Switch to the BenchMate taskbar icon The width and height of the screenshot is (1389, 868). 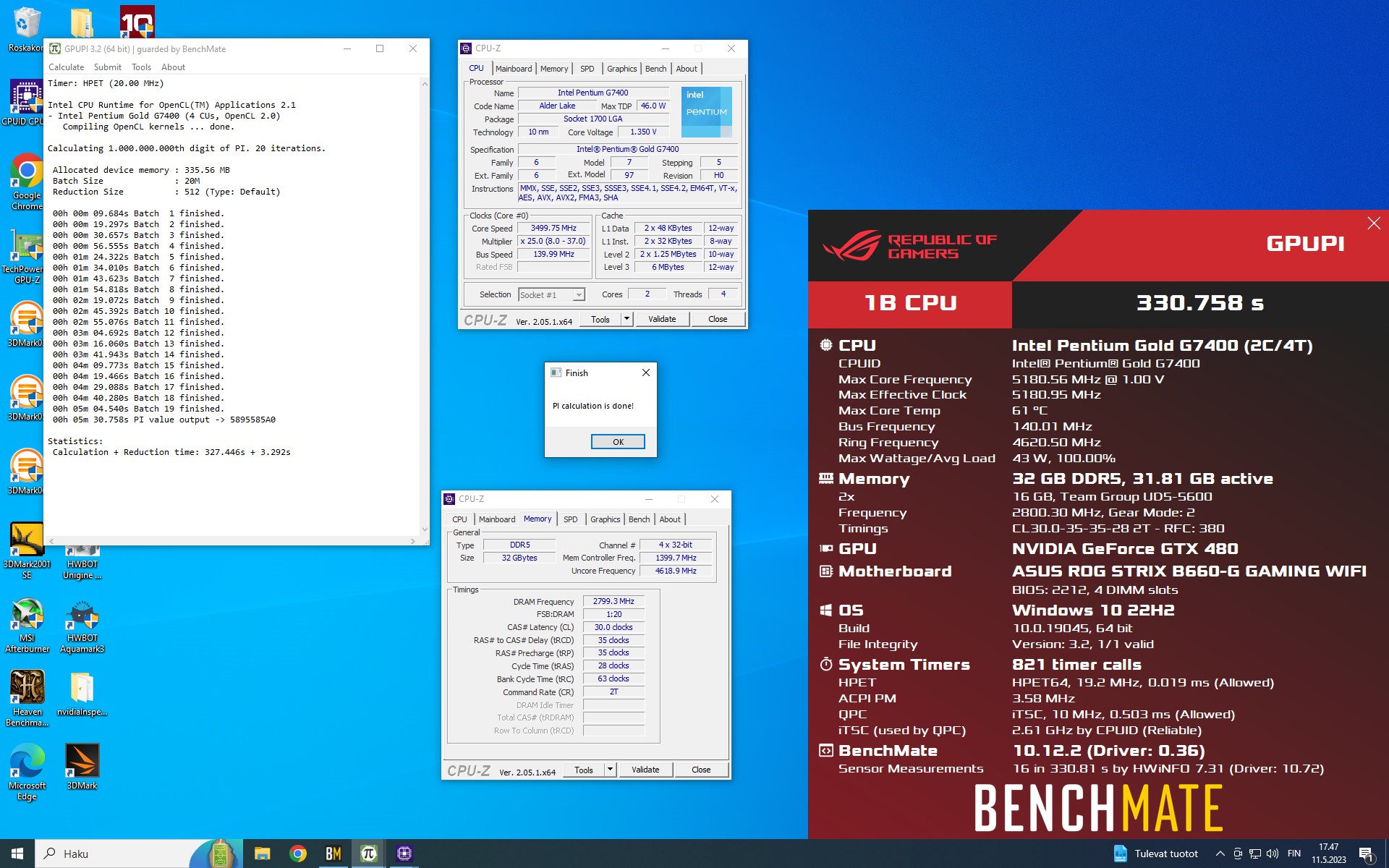tap(333, 854)
